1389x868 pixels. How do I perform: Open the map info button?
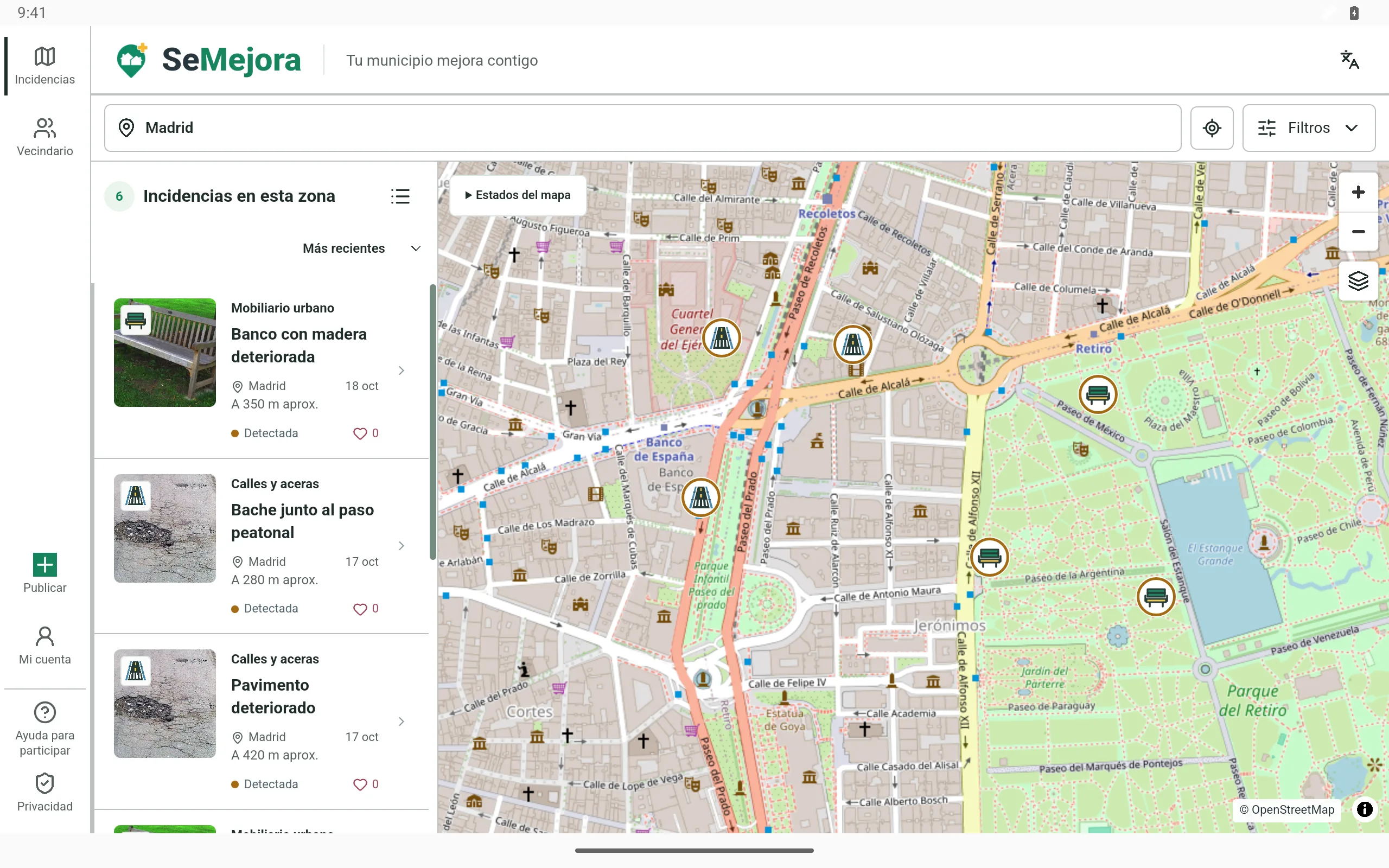pyautogui.click(x=1365, y=809)
